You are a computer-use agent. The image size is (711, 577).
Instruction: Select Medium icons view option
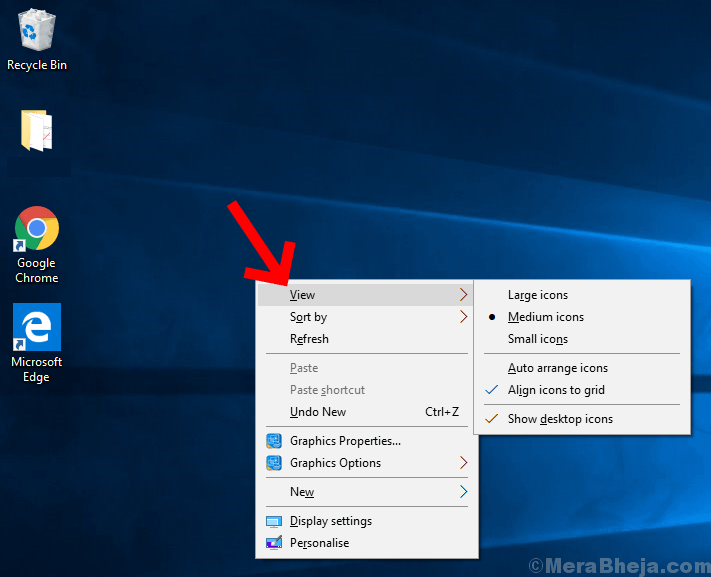[582, 317]
